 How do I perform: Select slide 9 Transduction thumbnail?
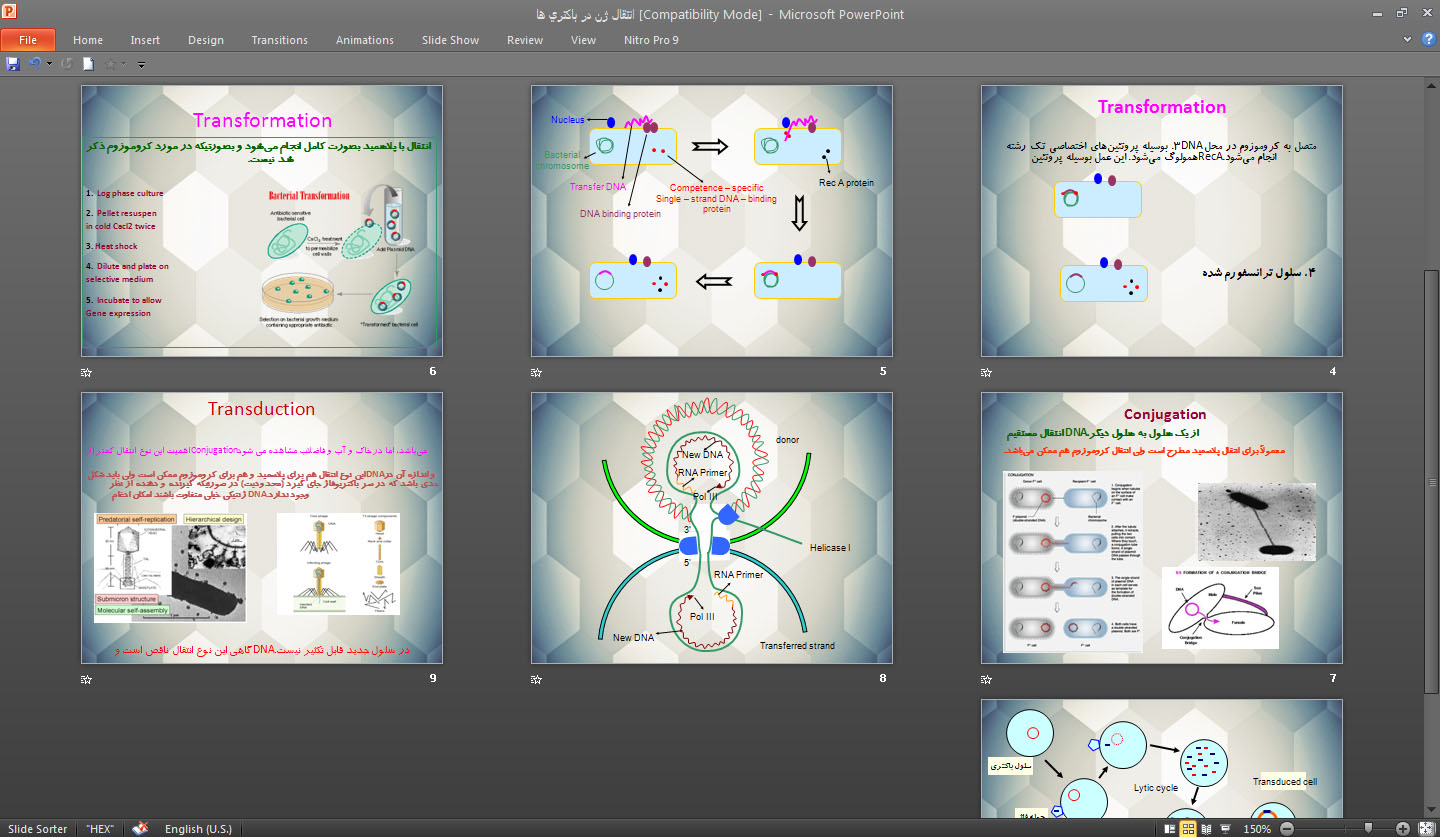[x=262, y=528]
